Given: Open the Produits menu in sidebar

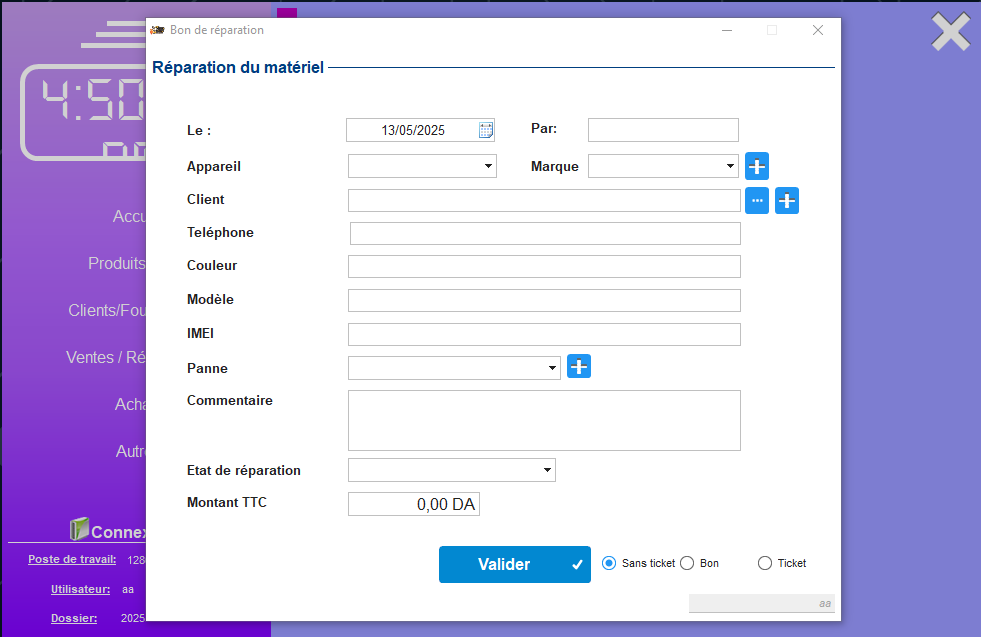Looking at the screenshot, I should 116,264.
